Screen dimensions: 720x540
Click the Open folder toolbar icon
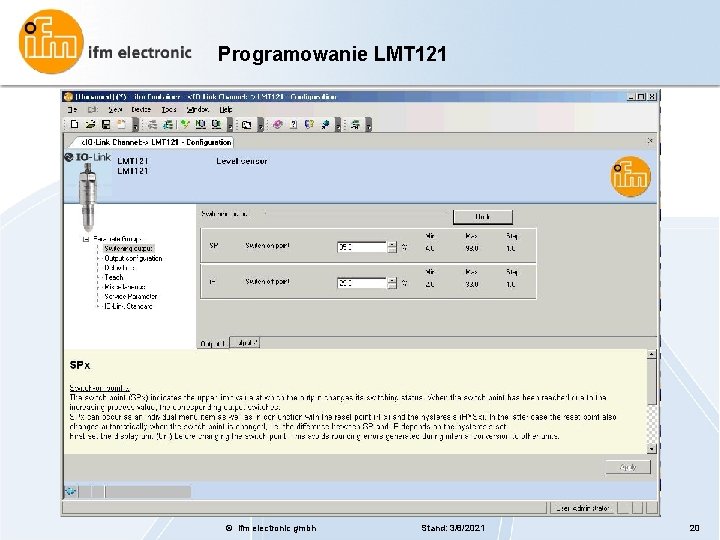pos(90,124)
